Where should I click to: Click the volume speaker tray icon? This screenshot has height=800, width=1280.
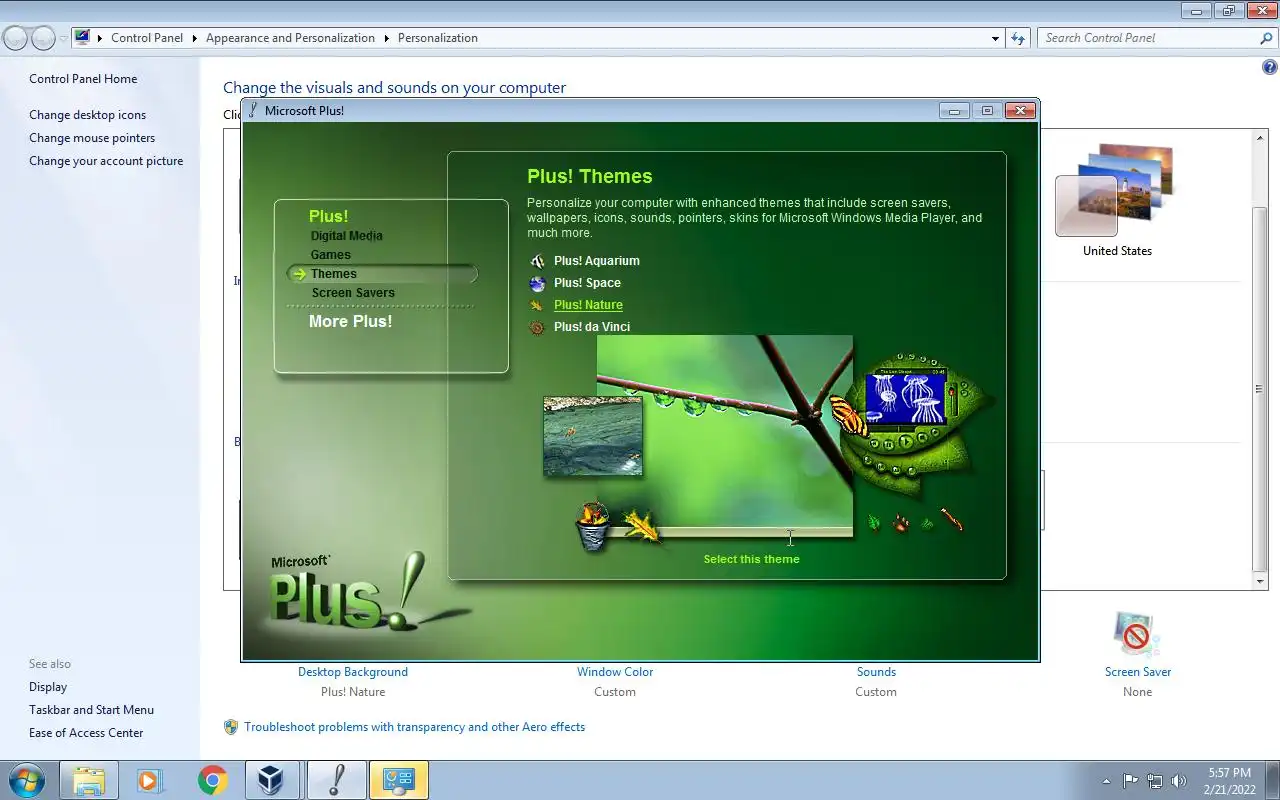pyautogui.click(x=1179, y=781)
